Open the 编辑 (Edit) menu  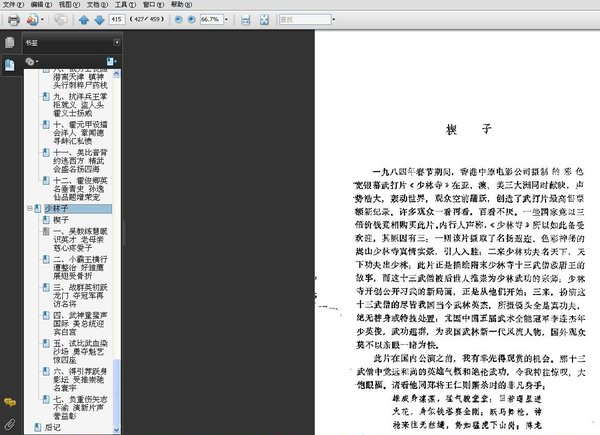[x=41, y=4]
